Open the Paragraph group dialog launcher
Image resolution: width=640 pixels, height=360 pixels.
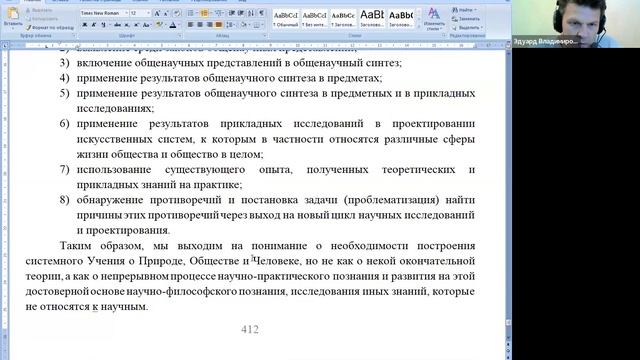[x=264, y=36]
